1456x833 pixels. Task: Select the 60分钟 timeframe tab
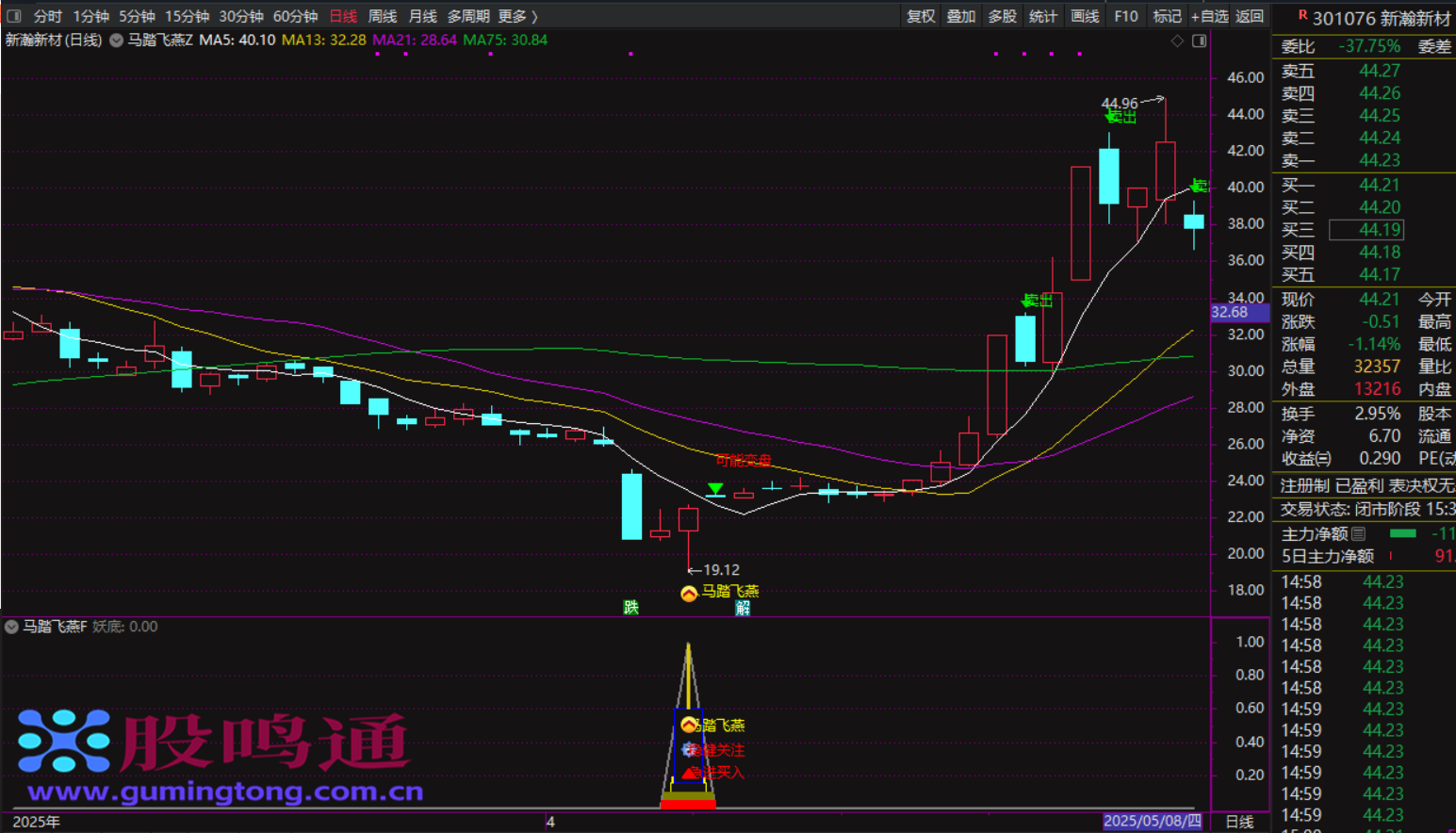(x=295, y=16)
